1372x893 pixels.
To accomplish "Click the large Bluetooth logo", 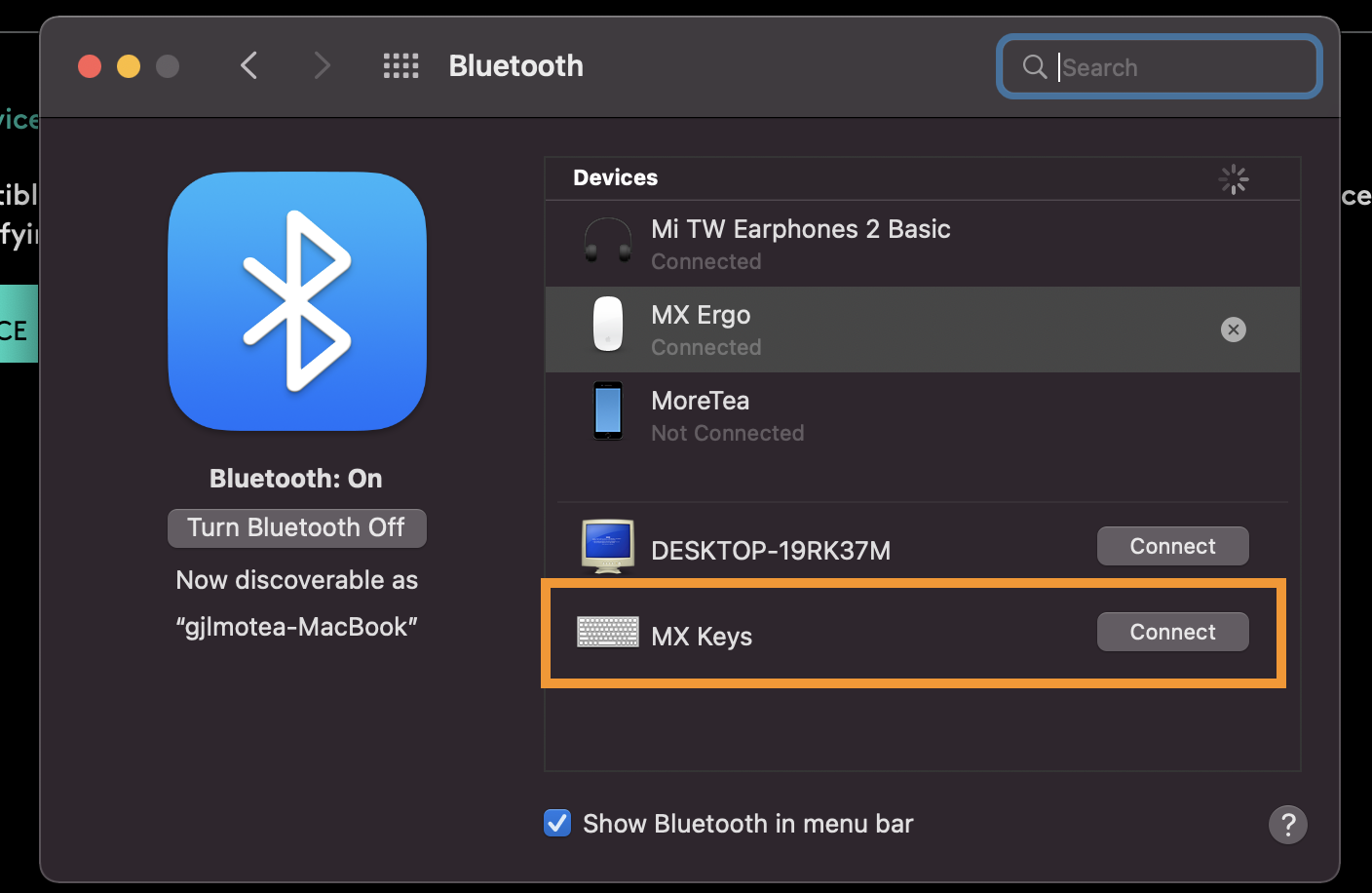I will point(297,301).
